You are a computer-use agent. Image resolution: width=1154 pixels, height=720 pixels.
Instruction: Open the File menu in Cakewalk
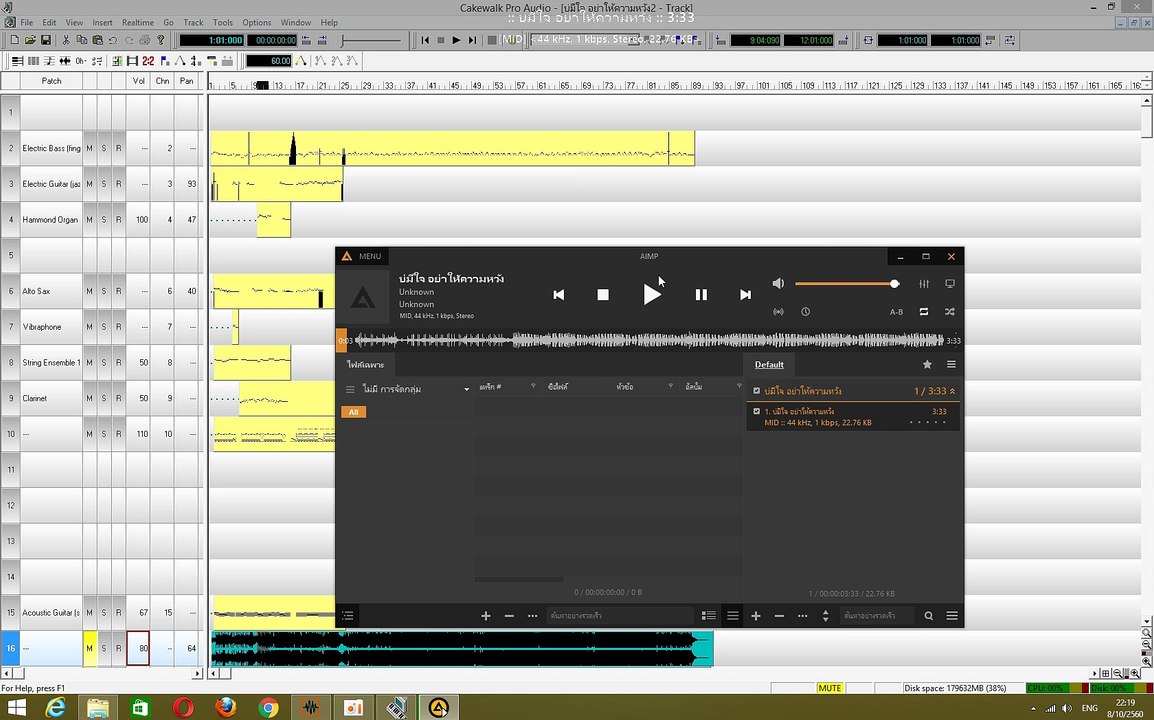26,22
